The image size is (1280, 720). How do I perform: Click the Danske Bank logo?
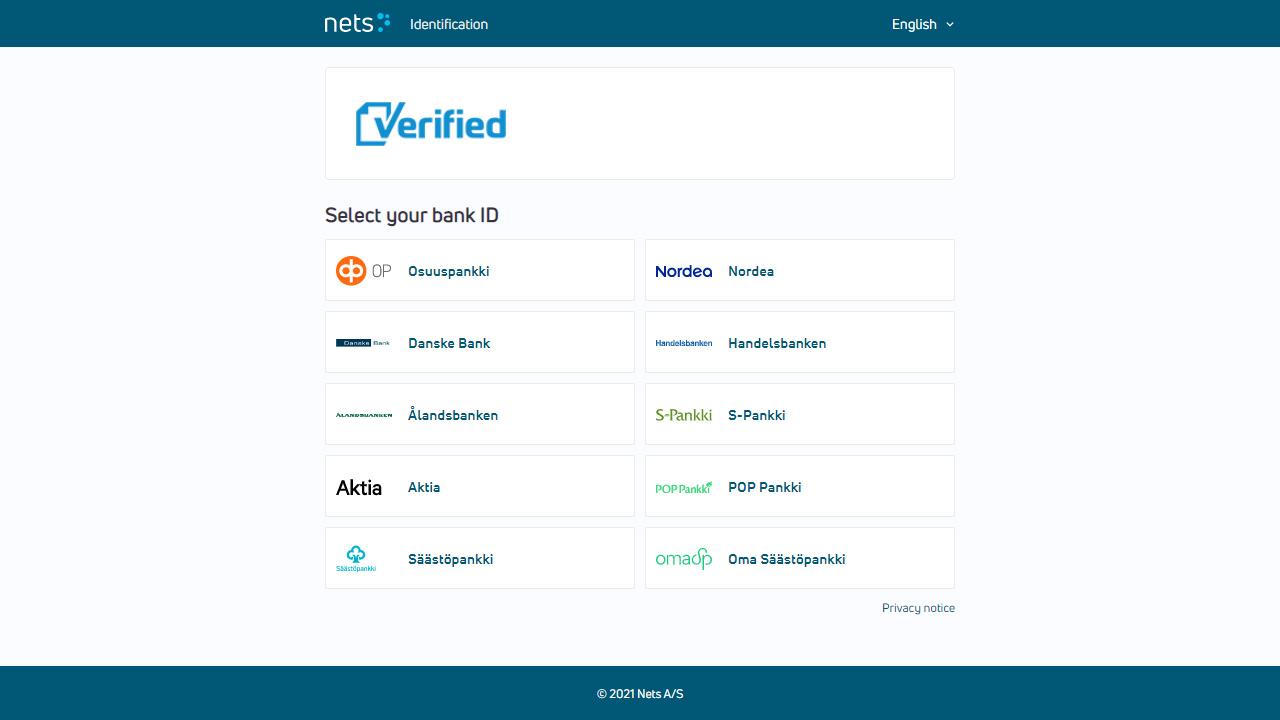363,343
